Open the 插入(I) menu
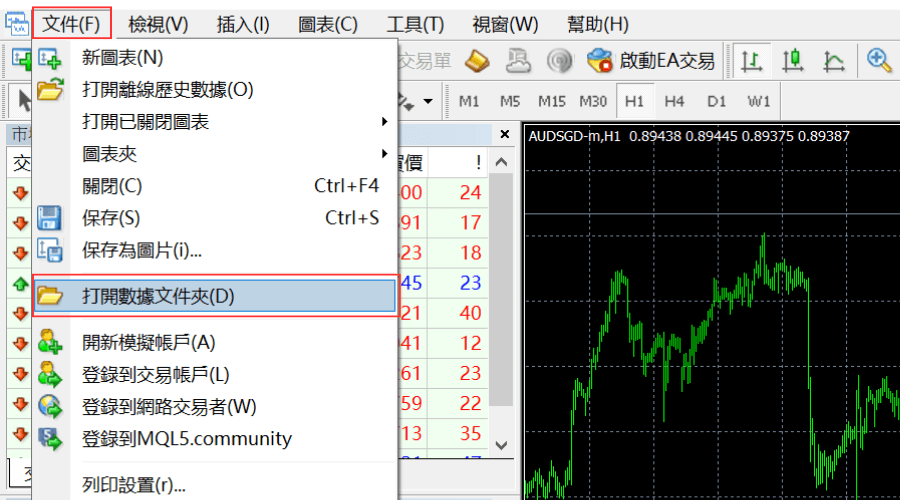 (x=243, y=24)
